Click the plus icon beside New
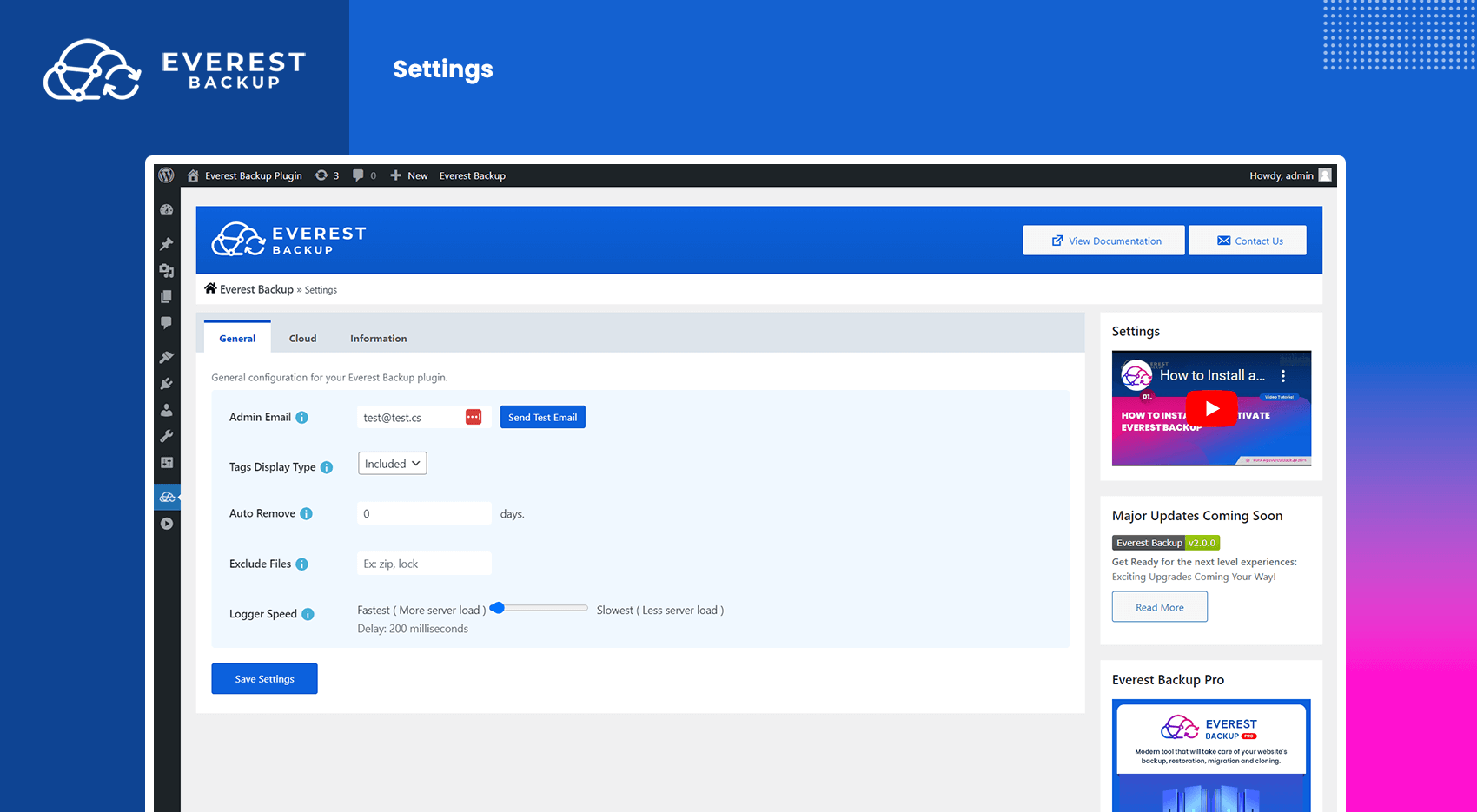1477x812 pixels. [x=396, y=175]
